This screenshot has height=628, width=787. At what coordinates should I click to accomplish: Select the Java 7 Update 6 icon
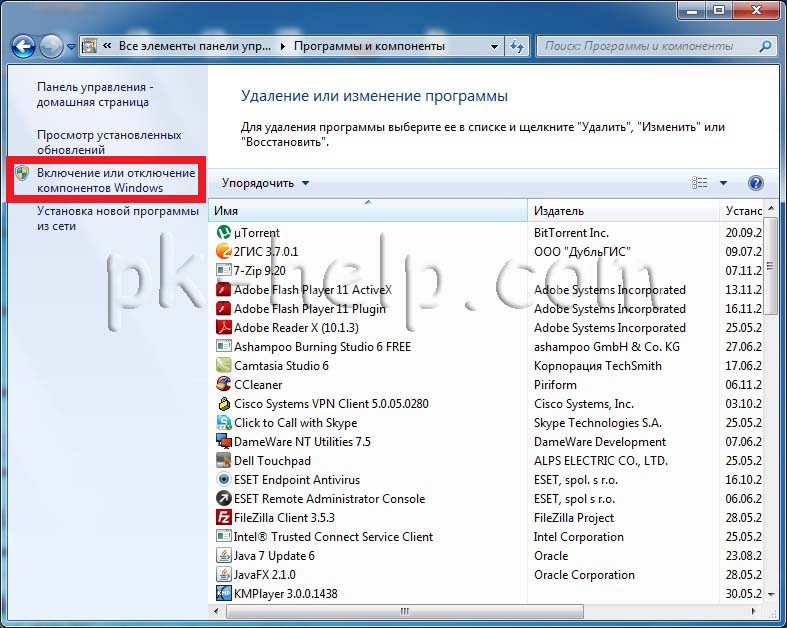point(223,556)
